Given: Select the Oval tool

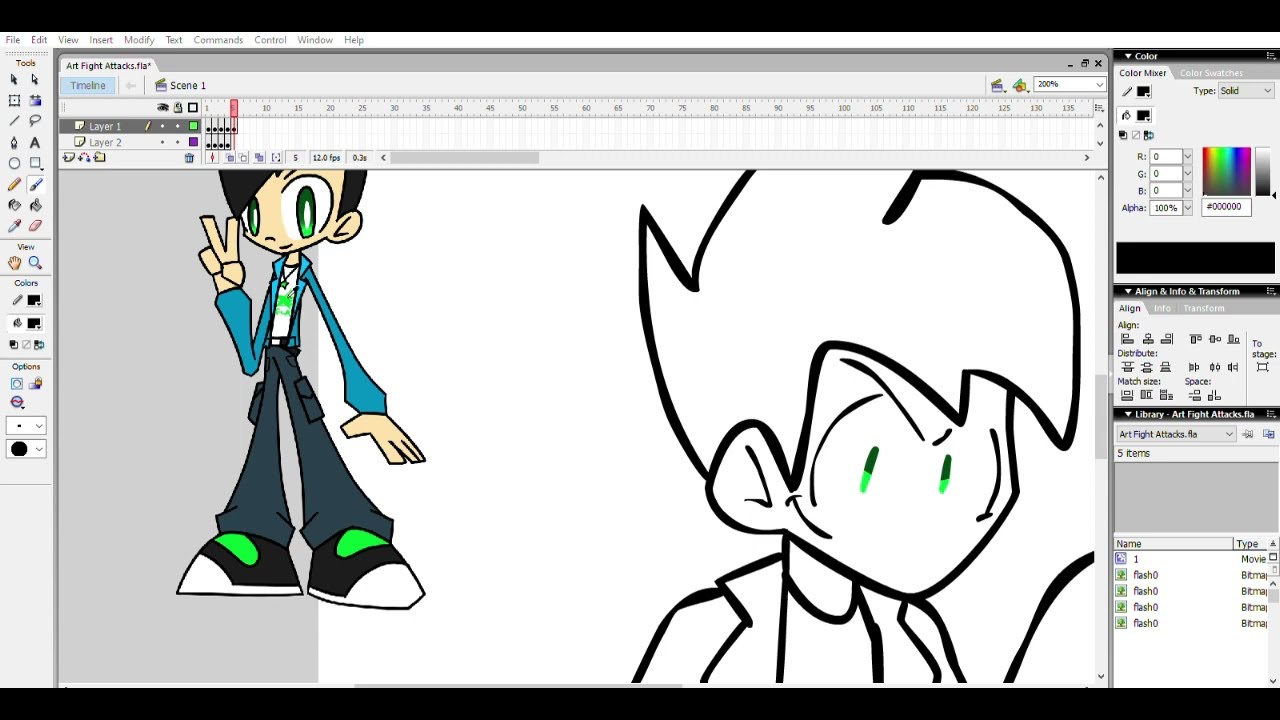Looking at the screenshot, I should (x=14, y=163).
